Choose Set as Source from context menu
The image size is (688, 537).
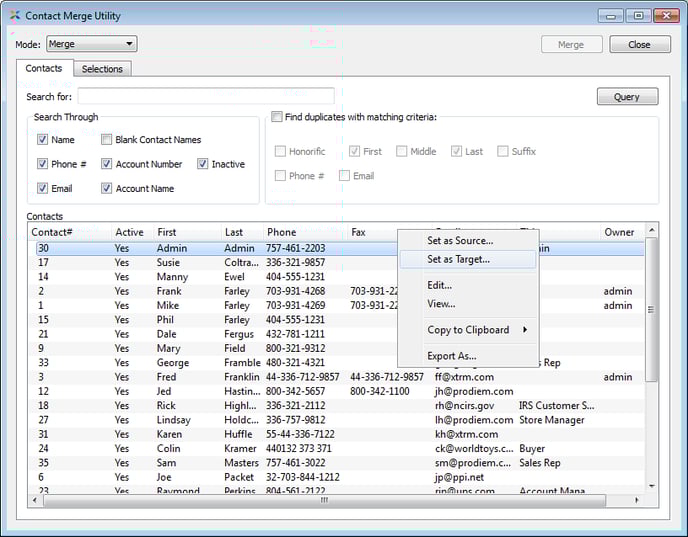(459, 241)
